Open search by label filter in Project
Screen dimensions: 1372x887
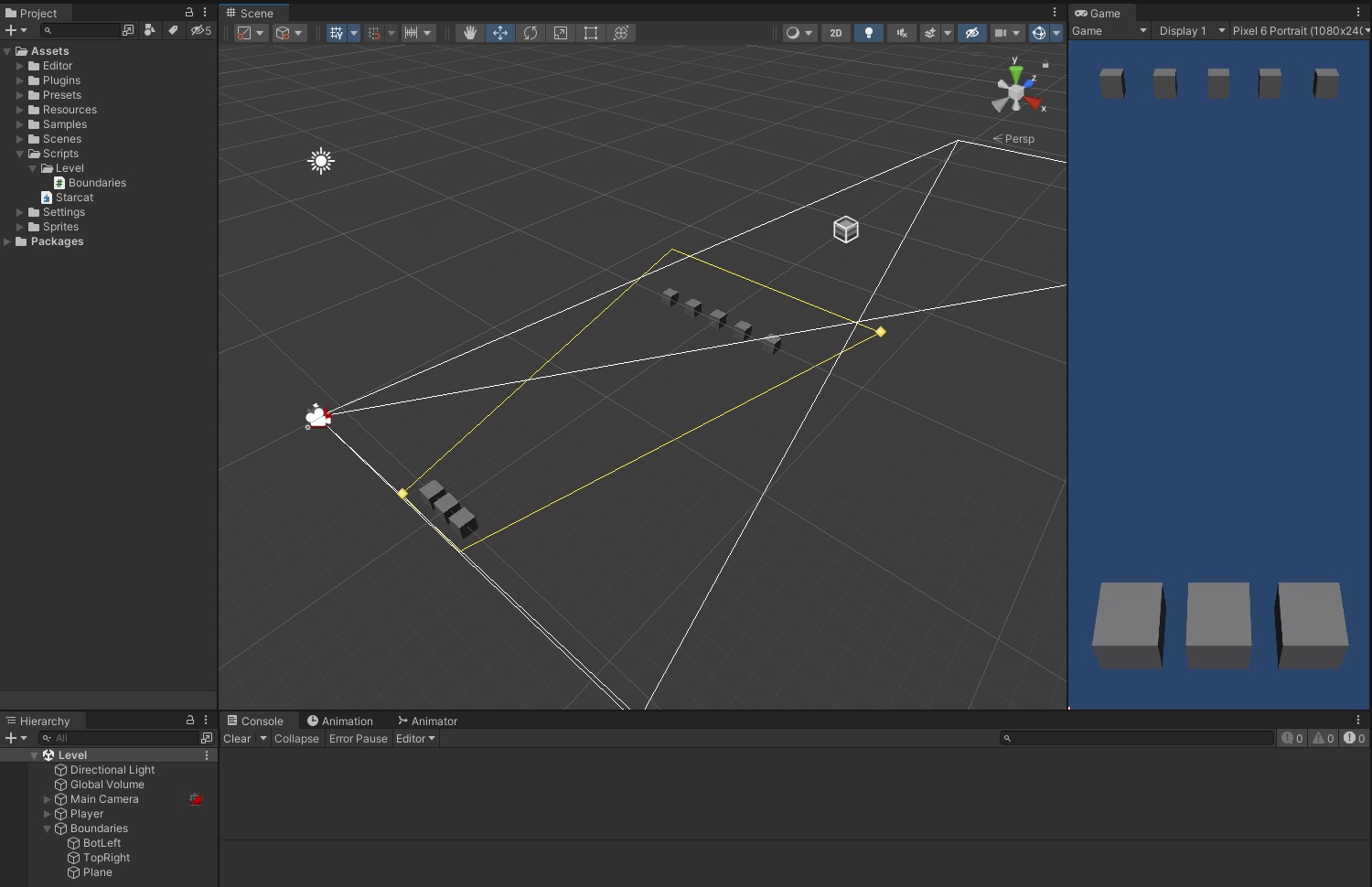coord(173,30)
